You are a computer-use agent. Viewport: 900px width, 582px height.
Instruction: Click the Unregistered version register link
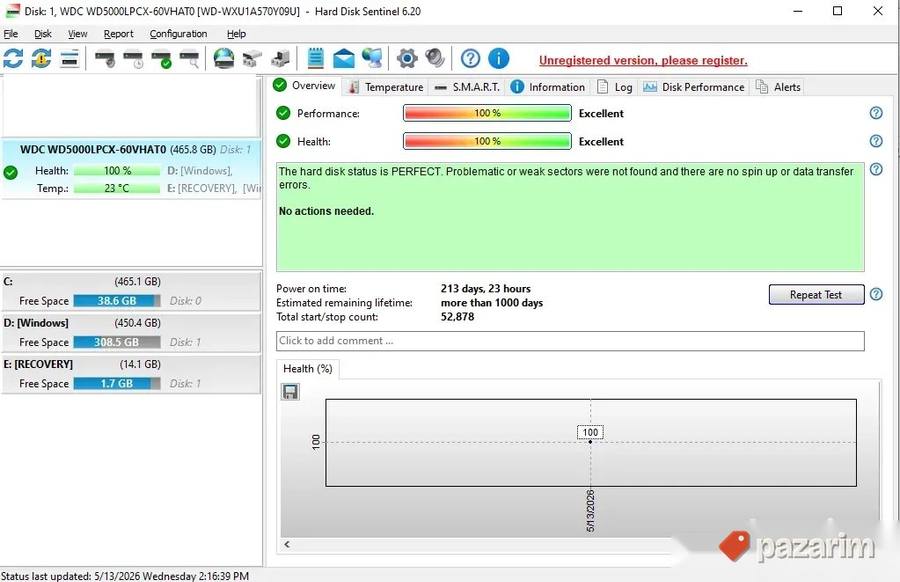pyautogui.click(x=643, y=60)
